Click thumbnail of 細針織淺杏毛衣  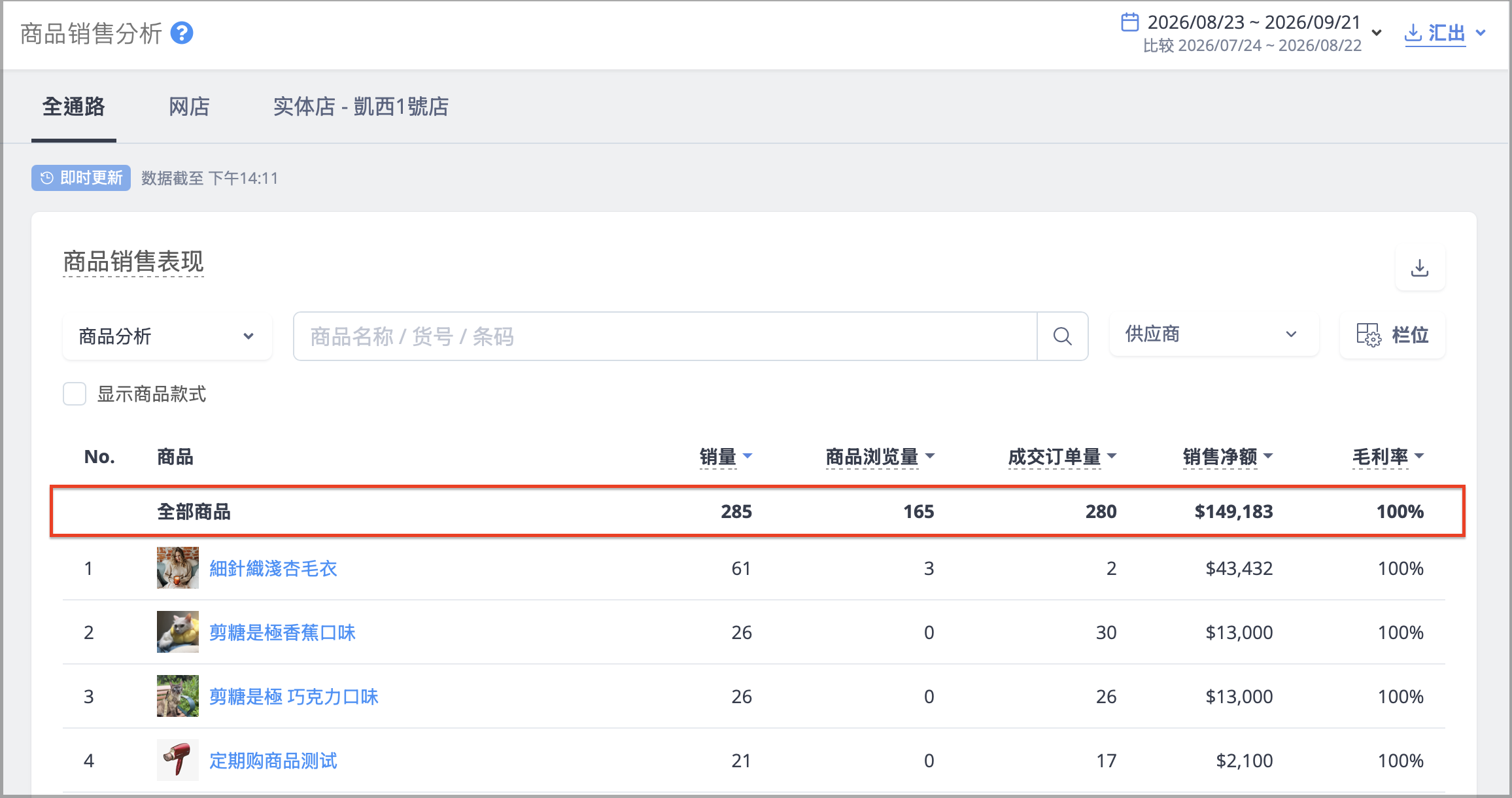tap(178, 568)
